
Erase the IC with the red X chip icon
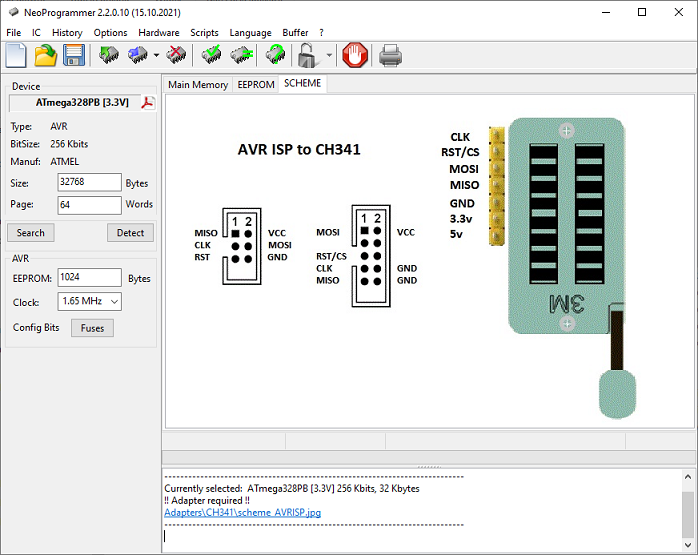point(176,56)
